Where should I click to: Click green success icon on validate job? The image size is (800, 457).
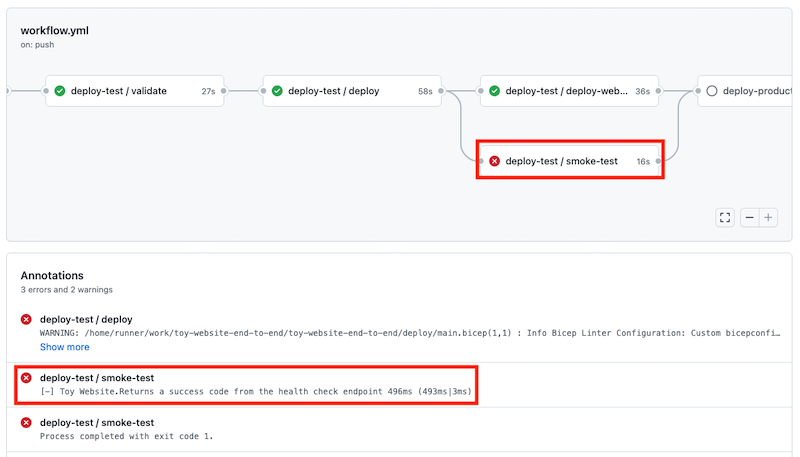tap(60, 91)
